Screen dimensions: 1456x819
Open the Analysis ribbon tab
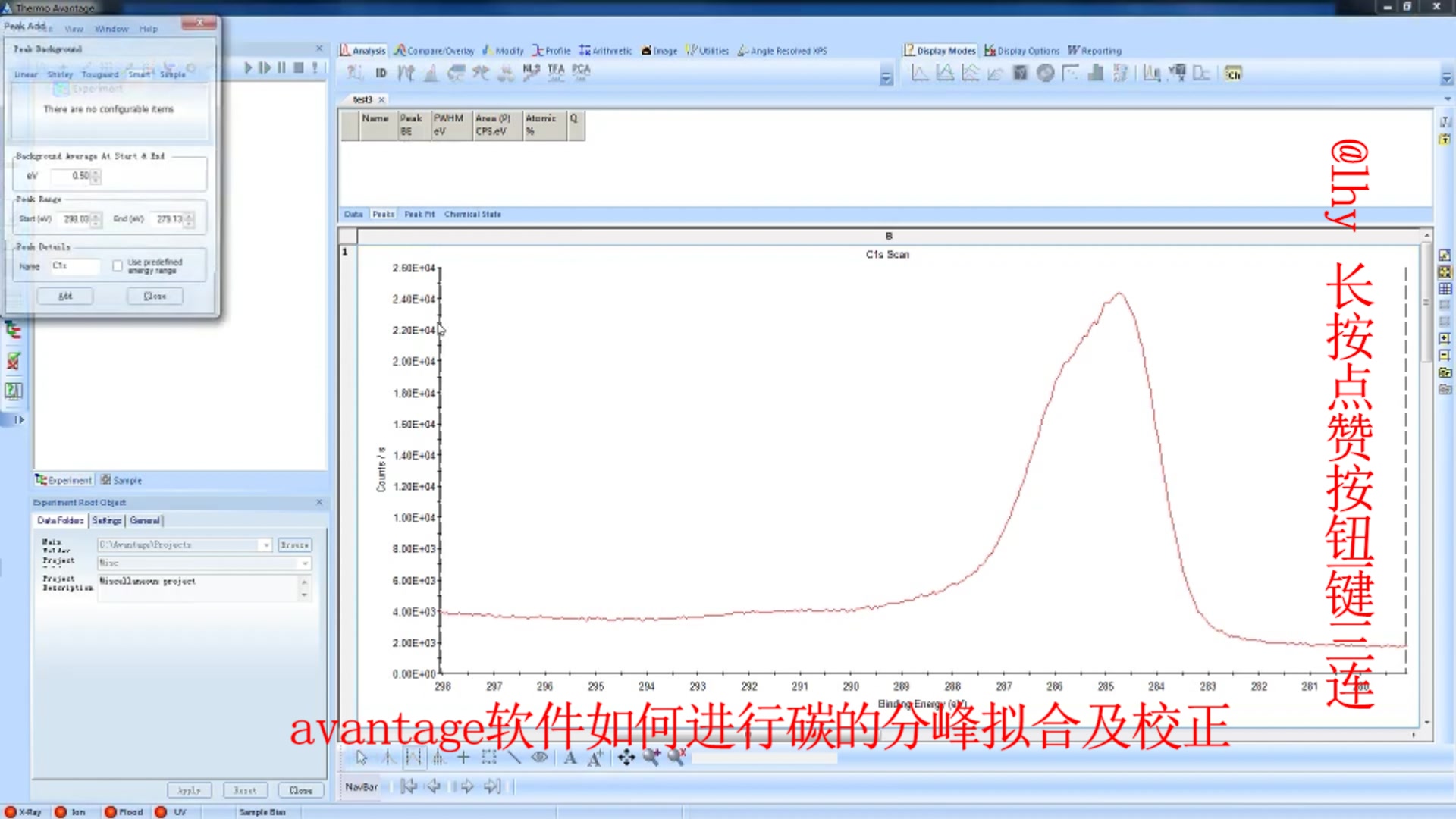tap(362, 51)
